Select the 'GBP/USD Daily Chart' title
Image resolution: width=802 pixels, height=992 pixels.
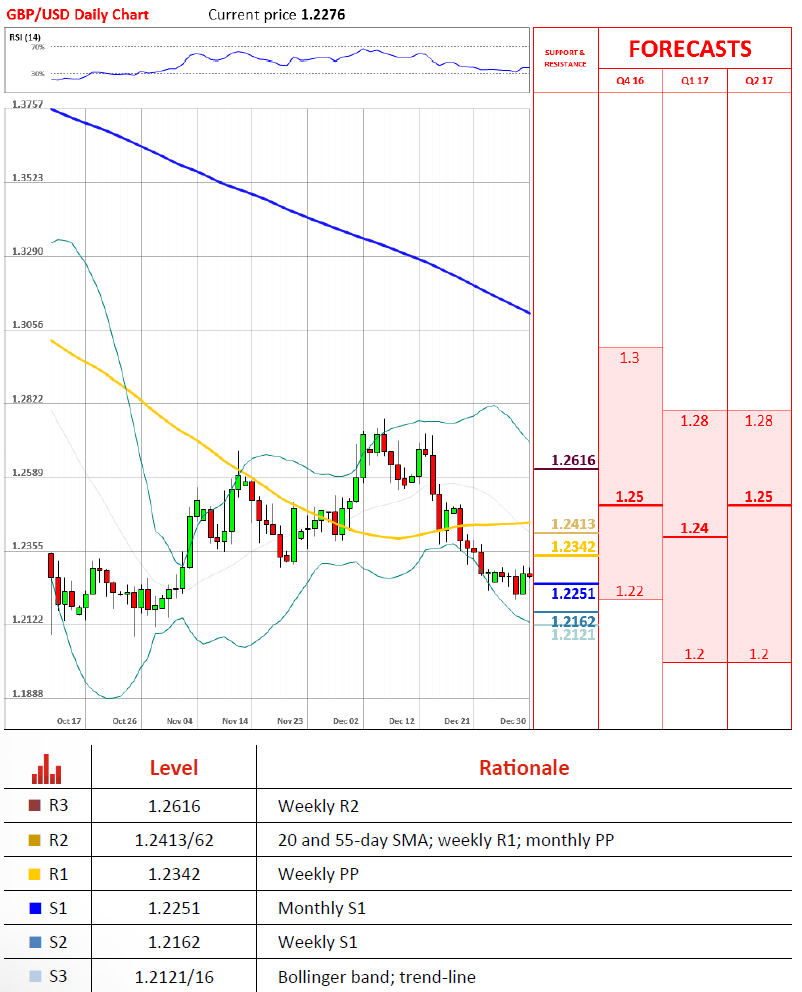coord(77,15)
